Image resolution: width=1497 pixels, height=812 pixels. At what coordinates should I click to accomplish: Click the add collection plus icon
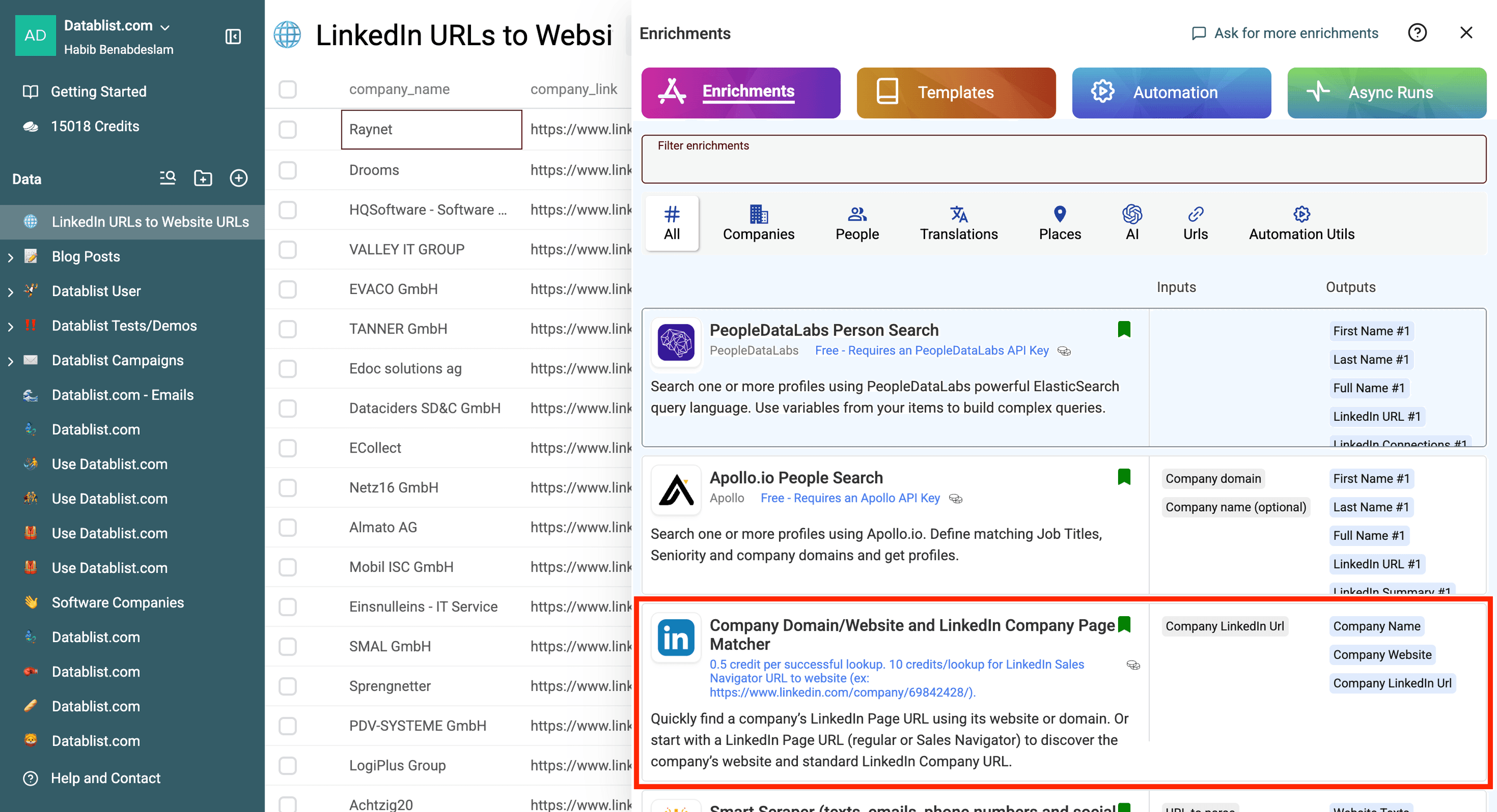point(238,178)
